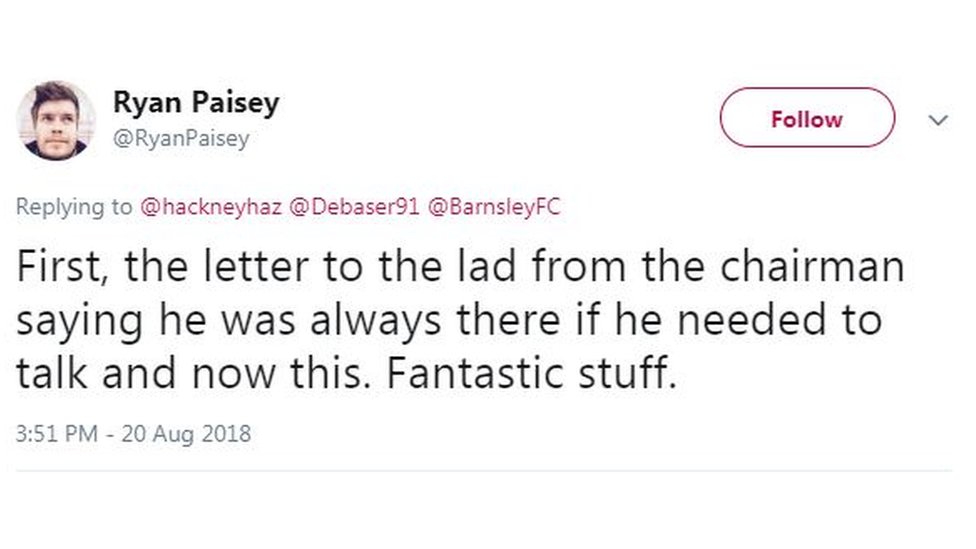The width and height of the screenshot is (976, 549).
Task: Visit the @hackneyhaz mention link
Action: [x=209, y=207]
